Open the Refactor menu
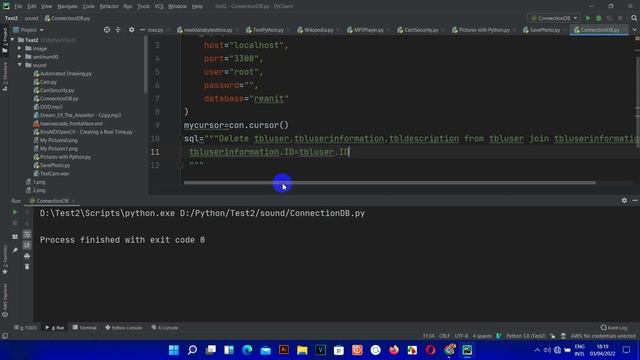Image resolution: width=640 pixels, height=360 pixels. pyautogui.click(x=109, y=6)
